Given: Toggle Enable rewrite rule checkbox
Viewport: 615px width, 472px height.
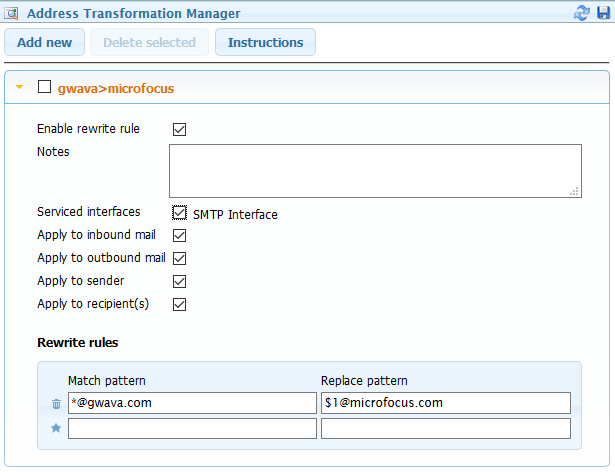Looking at the screenshot, I should tap(180, 129).
